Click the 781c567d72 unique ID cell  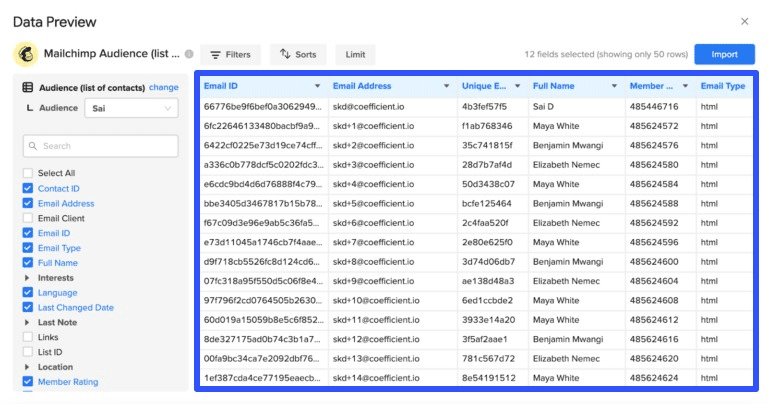pyautogui.click(x=493, y=359)
